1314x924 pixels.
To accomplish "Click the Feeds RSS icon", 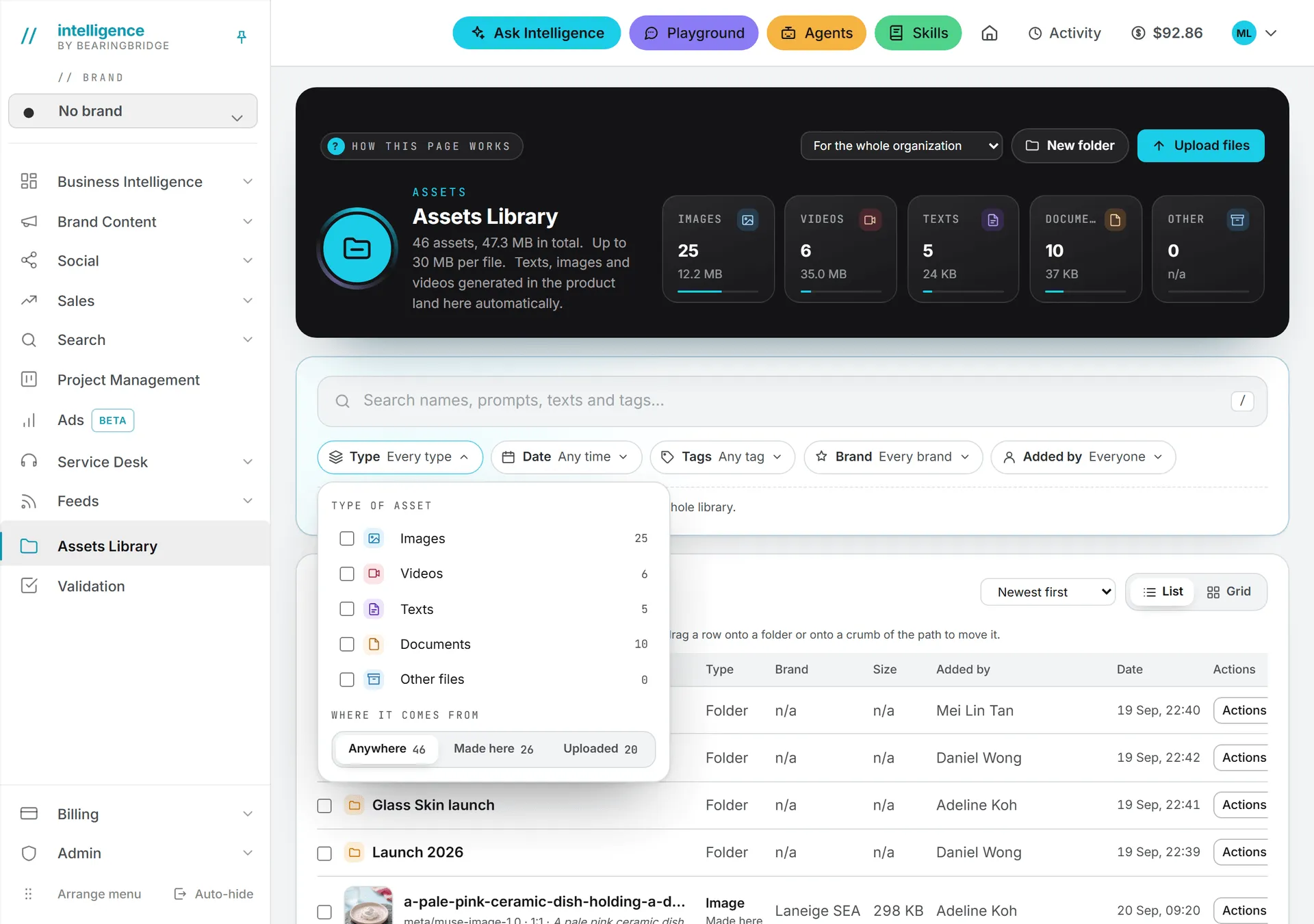I will tap(29, 501).
